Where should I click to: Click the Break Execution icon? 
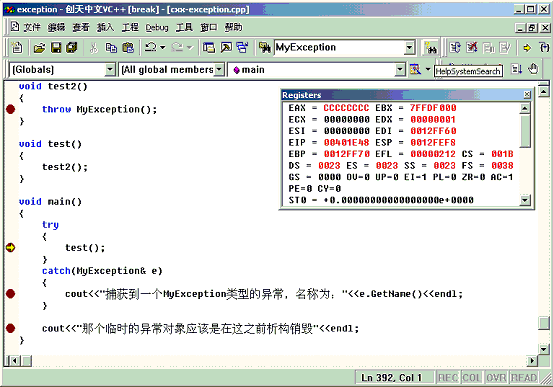click(488, 47)
